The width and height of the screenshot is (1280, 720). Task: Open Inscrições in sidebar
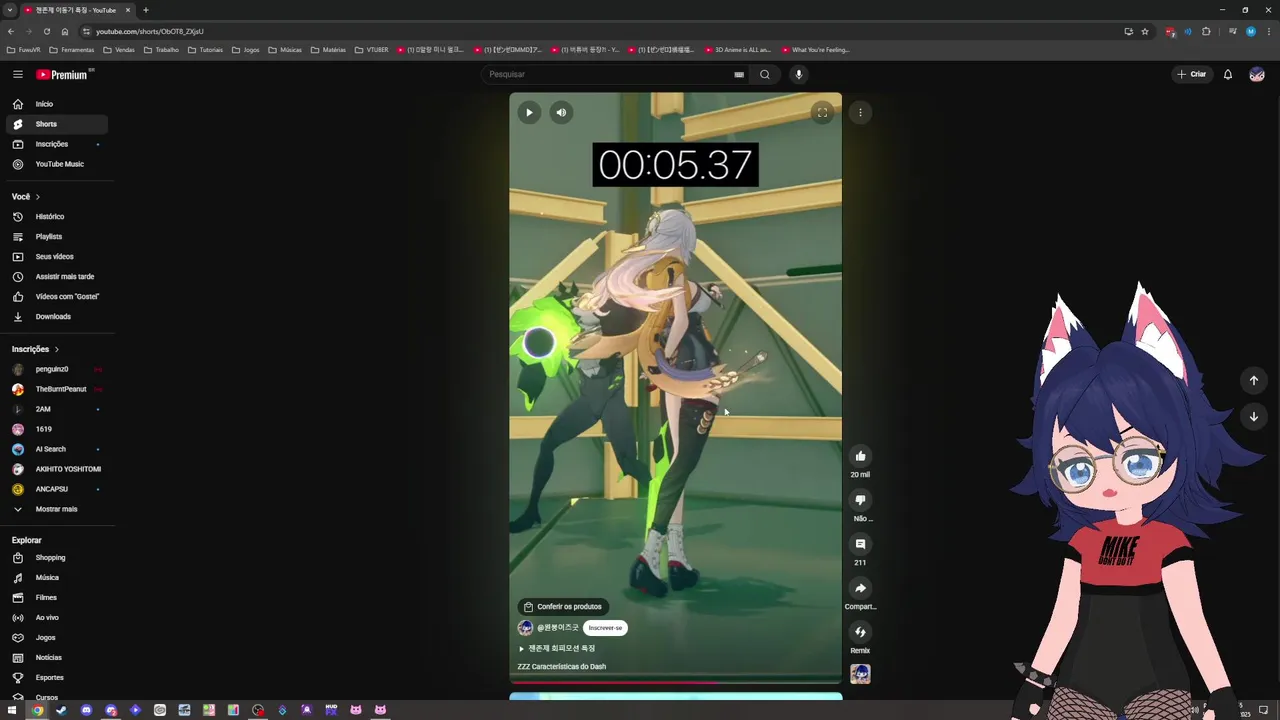pos(57,144)
